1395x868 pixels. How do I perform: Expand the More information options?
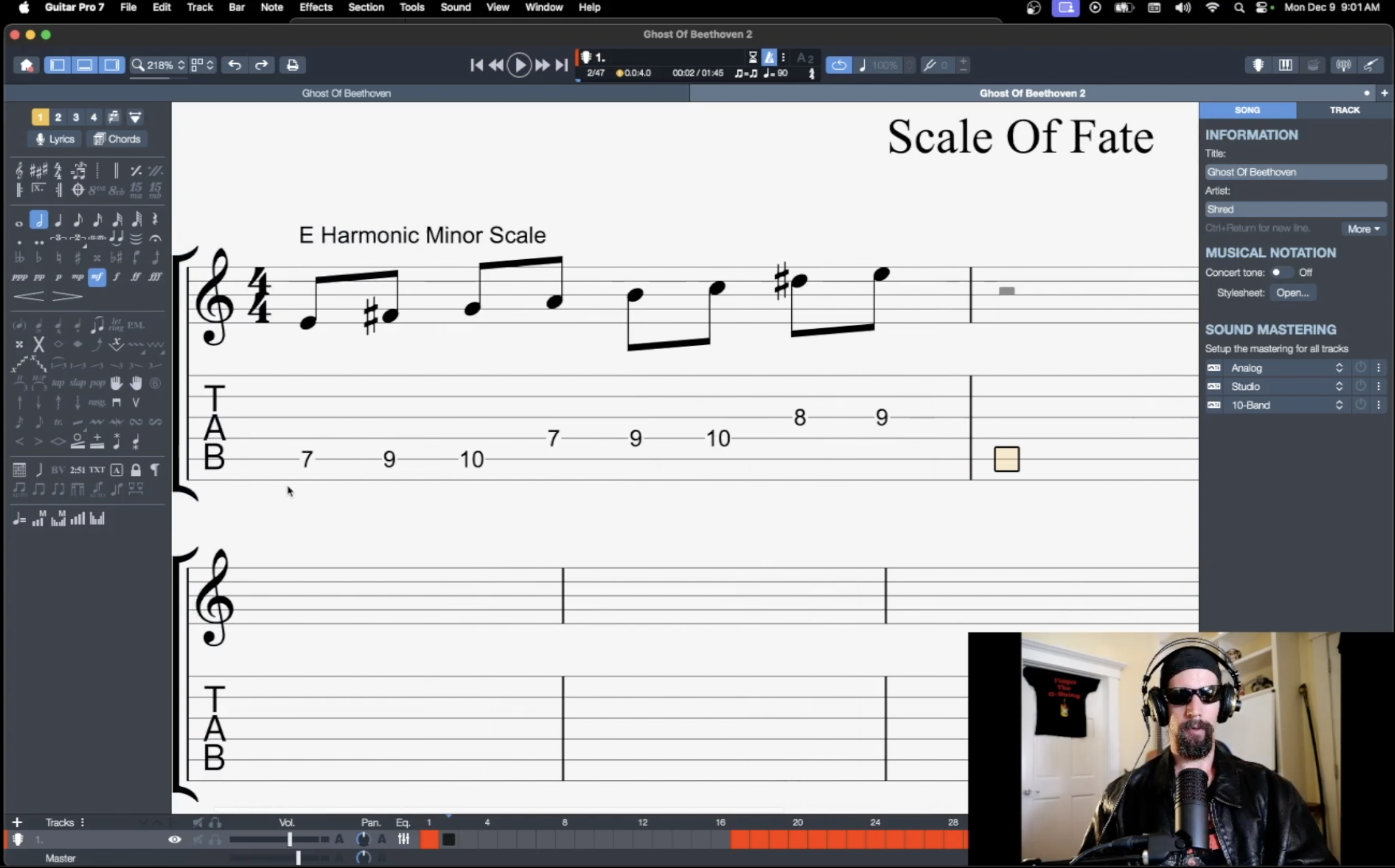tap(1364, 229)
